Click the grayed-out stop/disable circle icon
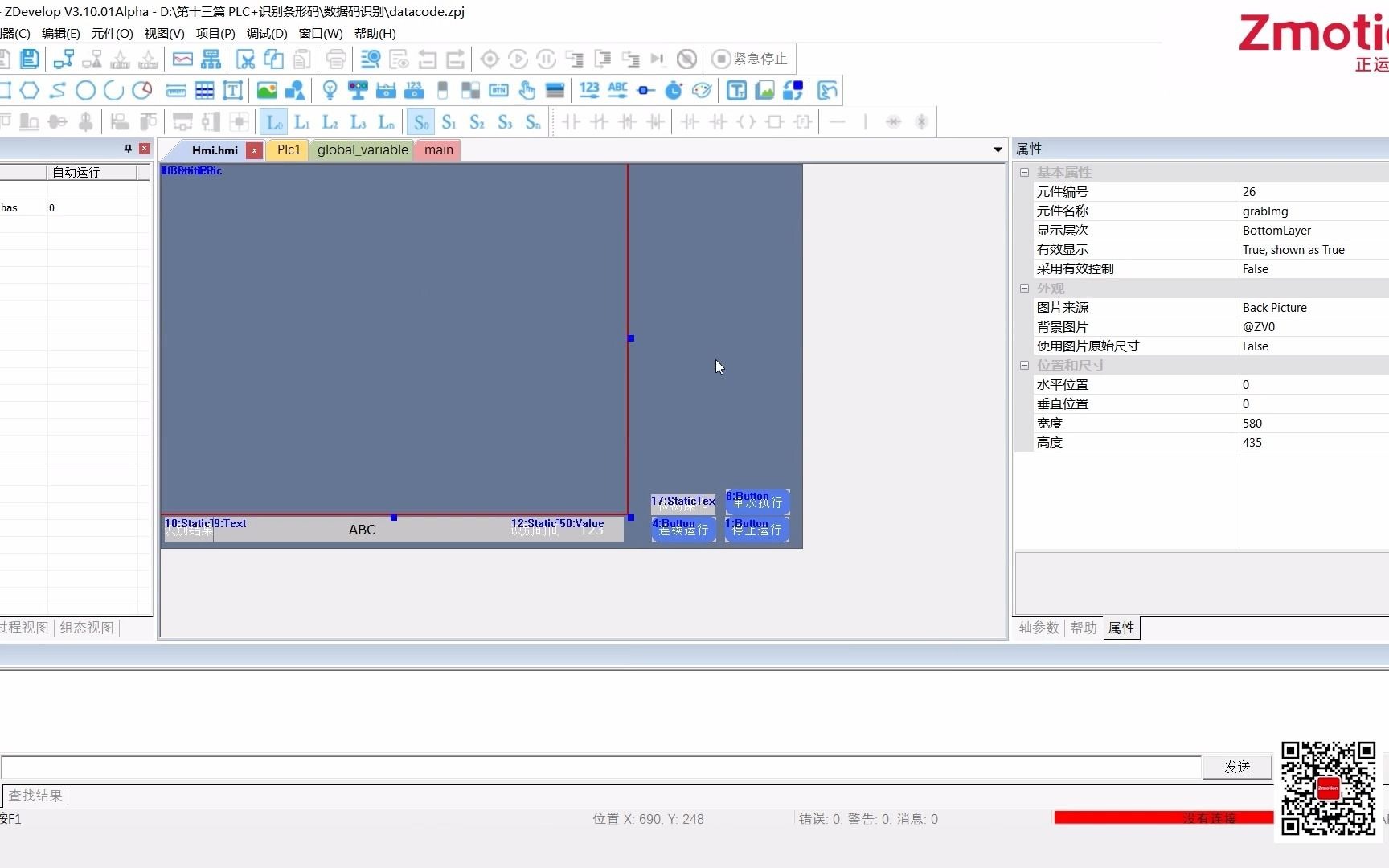This screenshot has height=868, width=1389. pos(686,59)
